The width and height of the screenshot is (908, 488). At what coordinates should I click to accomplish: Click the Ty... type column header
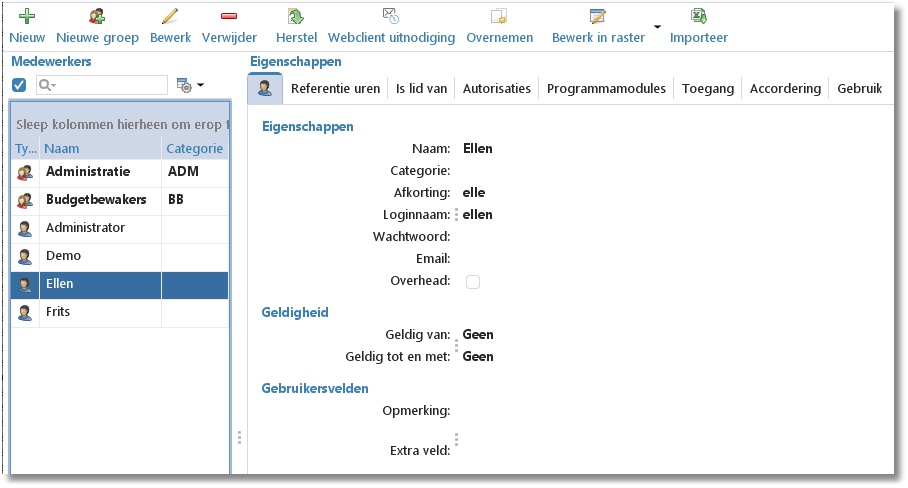[x=25, y=149]
